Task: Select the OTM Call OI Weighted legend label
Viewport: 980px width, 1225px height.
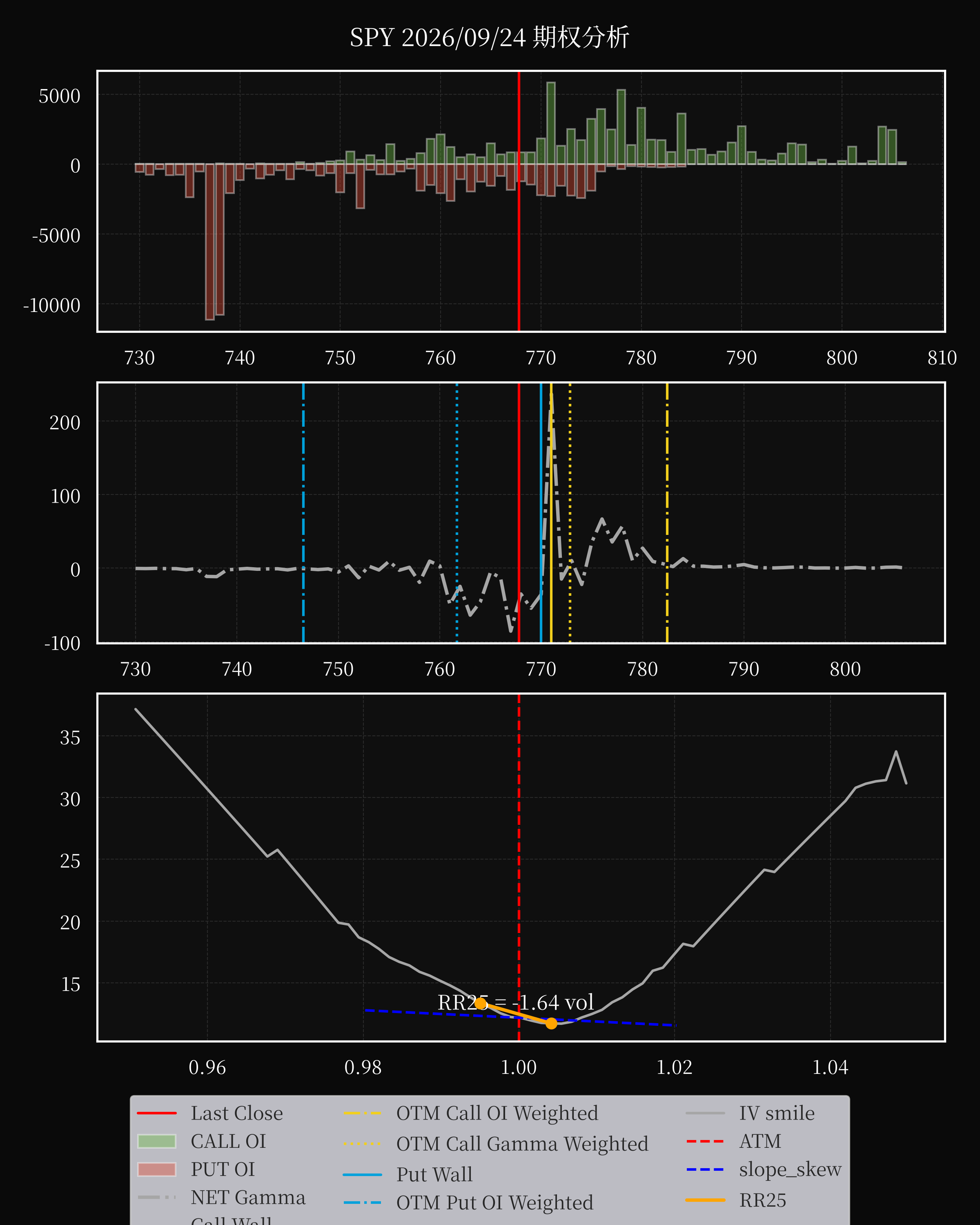Action: tap(497, 1113)
